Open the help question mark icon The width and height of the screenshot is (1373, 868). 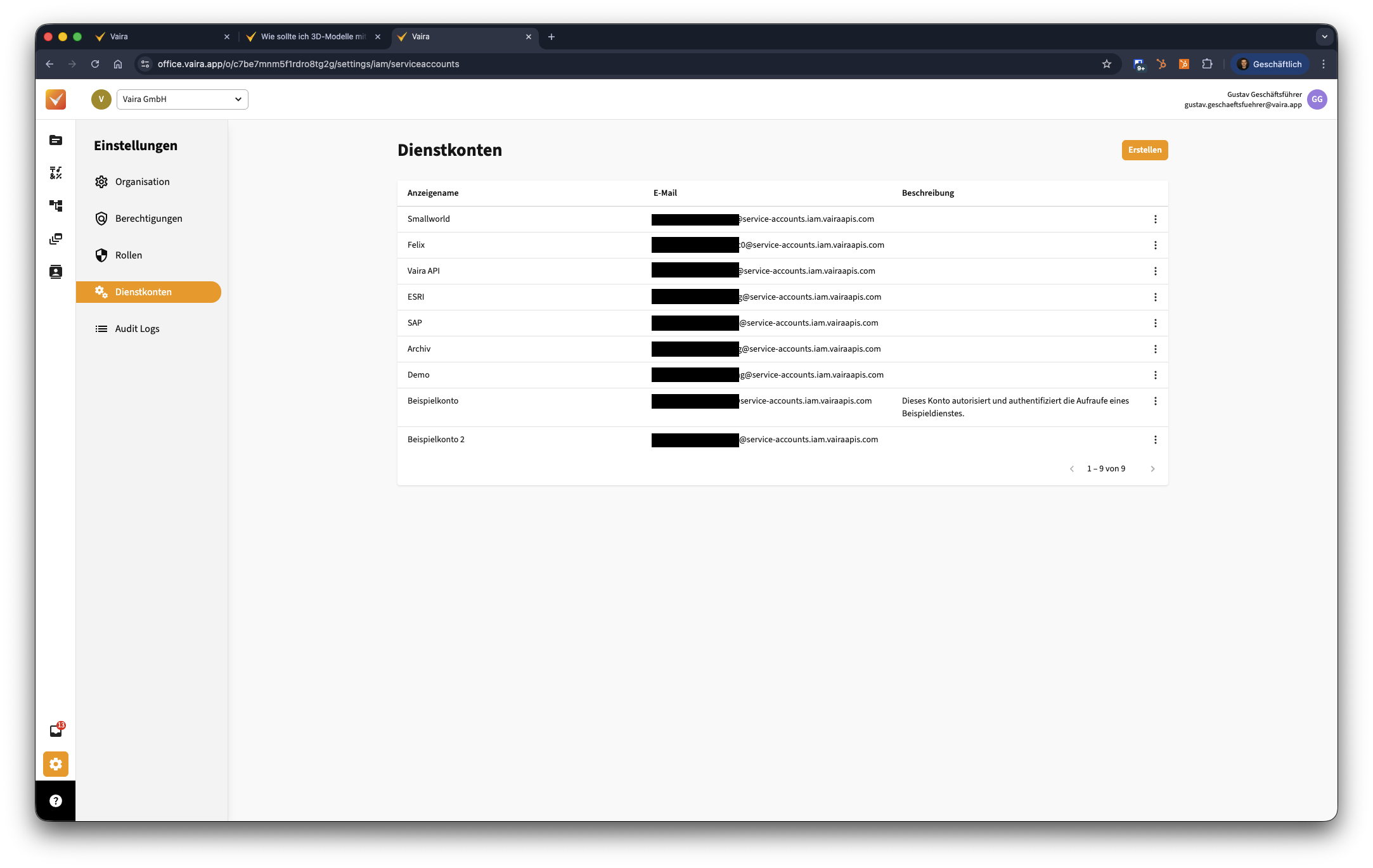pyautogui.click(x=56, y=801)
